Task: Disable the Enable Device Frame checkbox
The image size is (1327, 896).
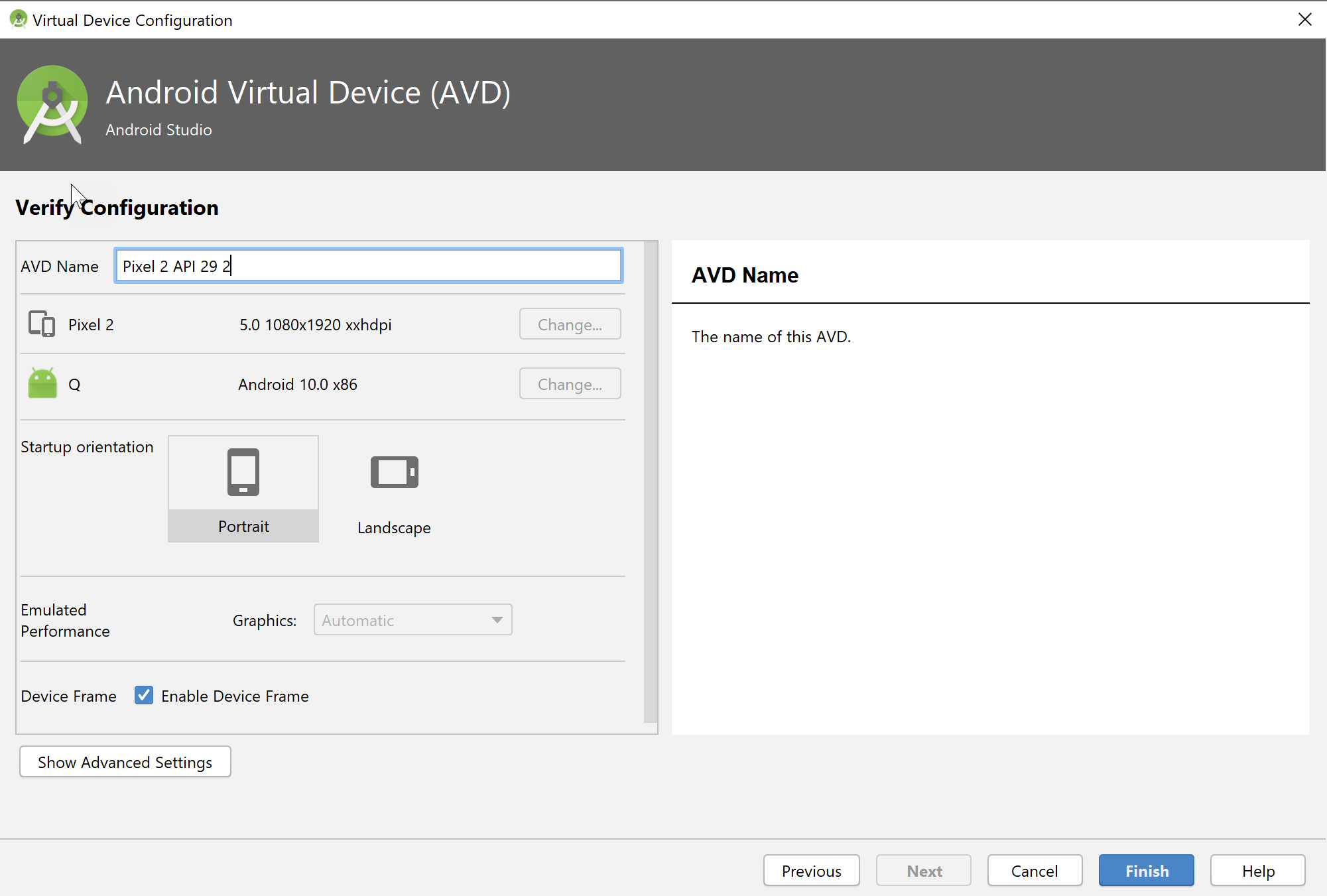Action: [143, 695]
